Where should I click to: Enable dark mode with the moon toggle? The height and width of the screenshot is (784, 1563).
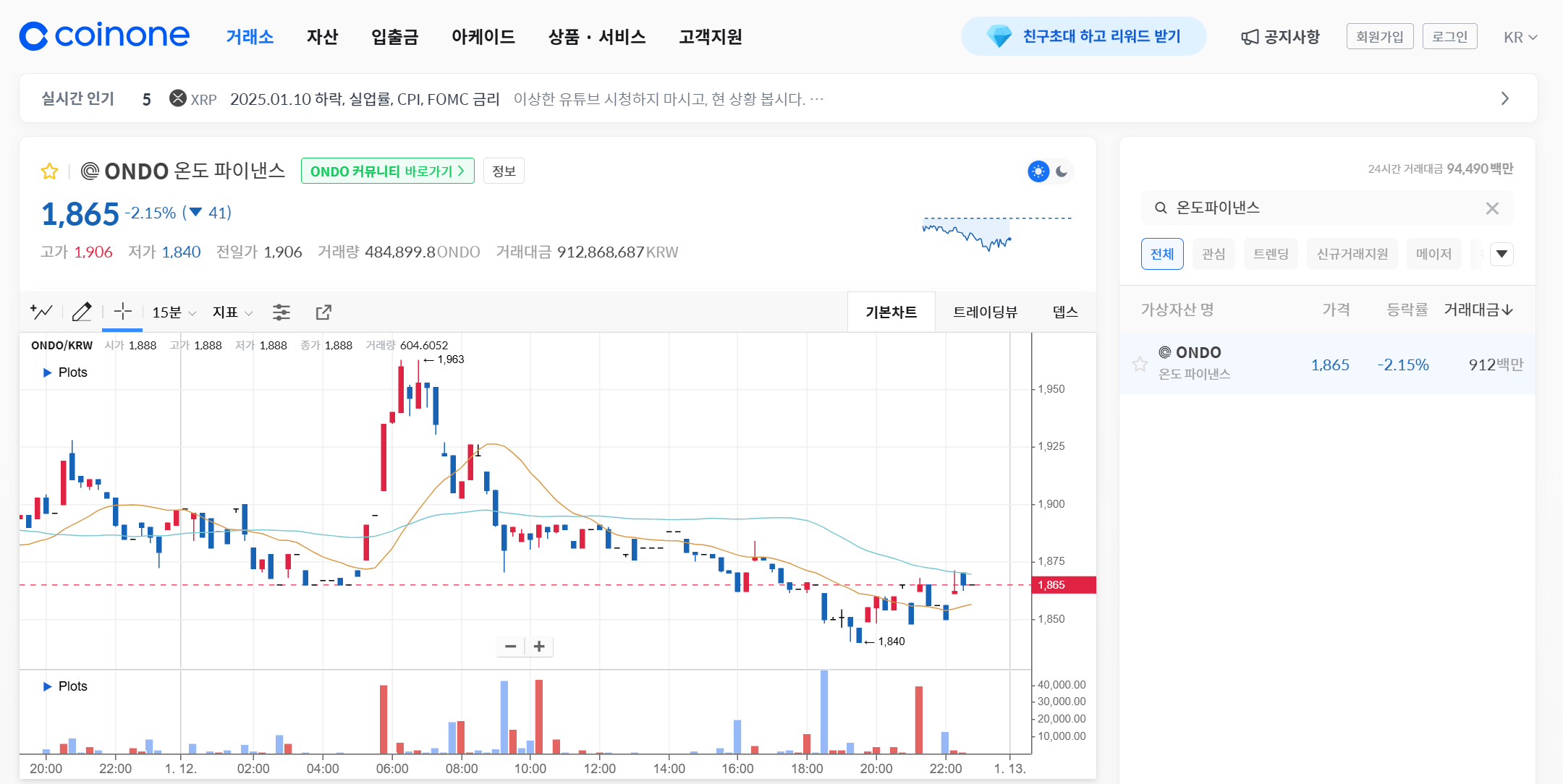(x=1062, y=171)
